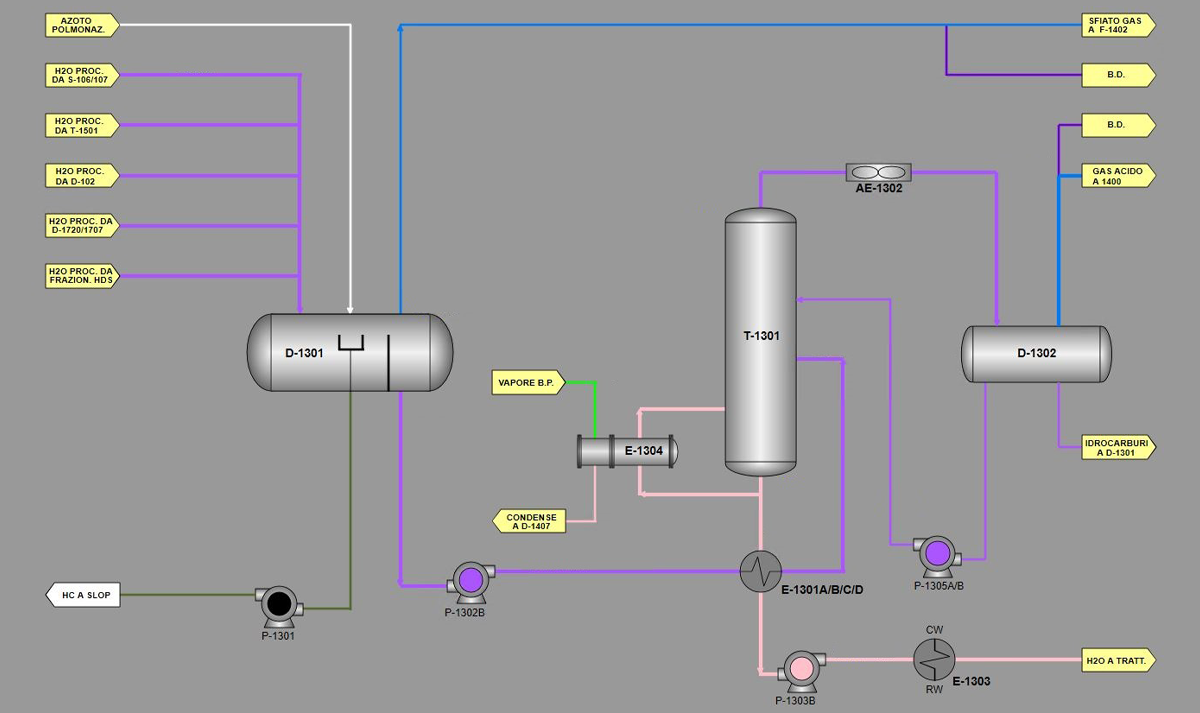Follow the GAS ACIDO A 1400 tag
This screenshot has height=713, width=1200.
pyautogui.click(x=1118, y=176)
